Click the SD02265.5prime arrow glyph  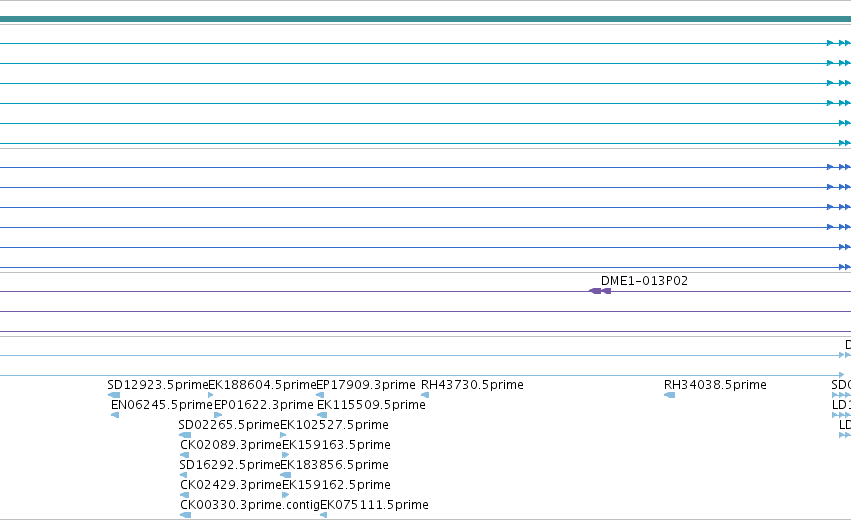pos(185,435)
